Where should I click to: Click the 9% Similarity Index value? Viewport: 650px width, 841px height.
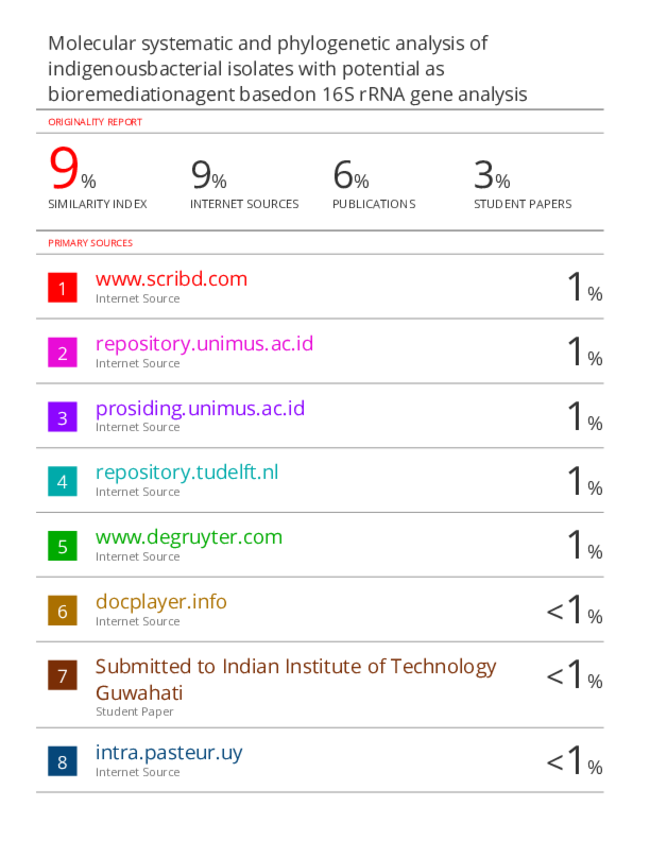coord(72,169)
